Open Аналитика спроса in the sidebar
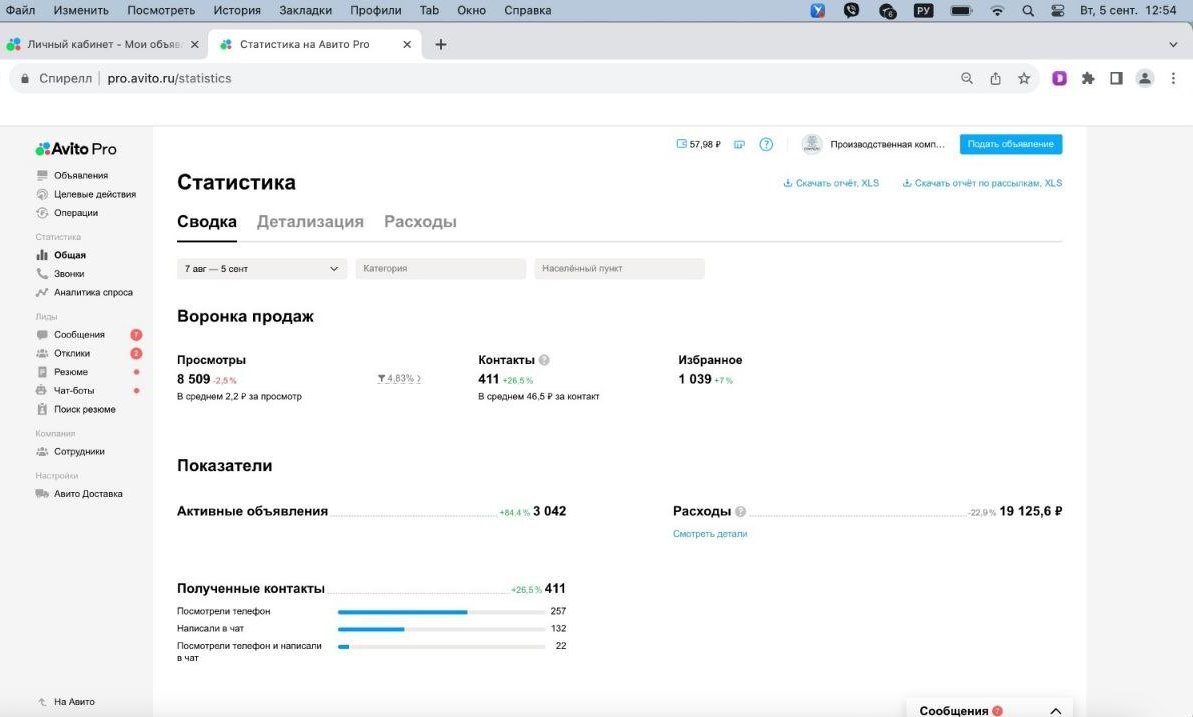Viewport: 1193px width, 717px height. pyautogui.click(x=93, y=293)
